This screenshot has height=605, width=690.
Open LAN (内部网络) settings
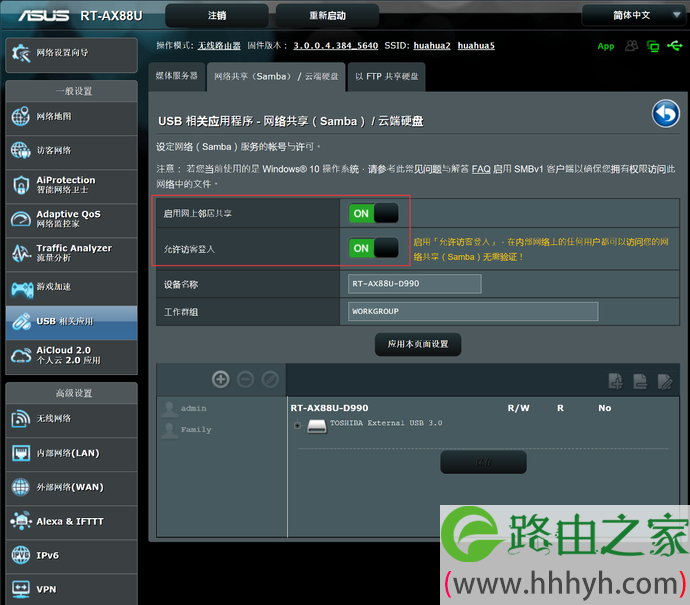[x=71, y=453]
